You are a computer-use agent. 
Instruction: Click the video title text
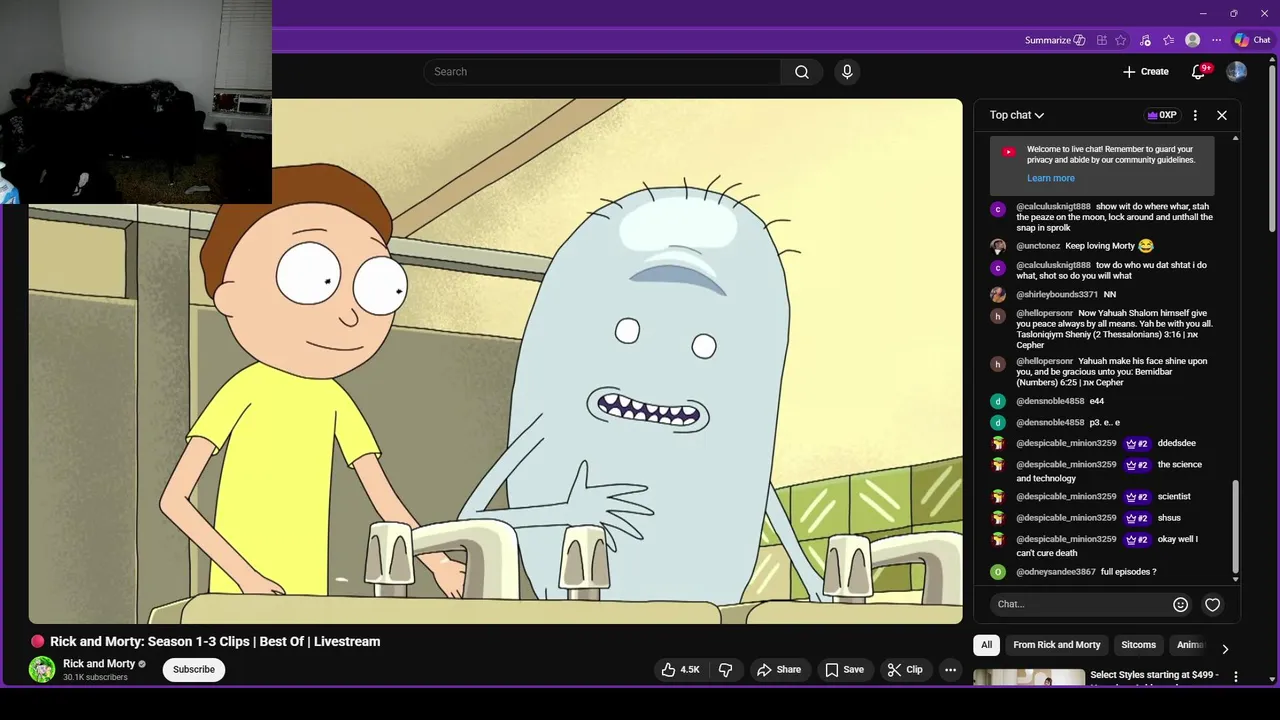(215, 642)
